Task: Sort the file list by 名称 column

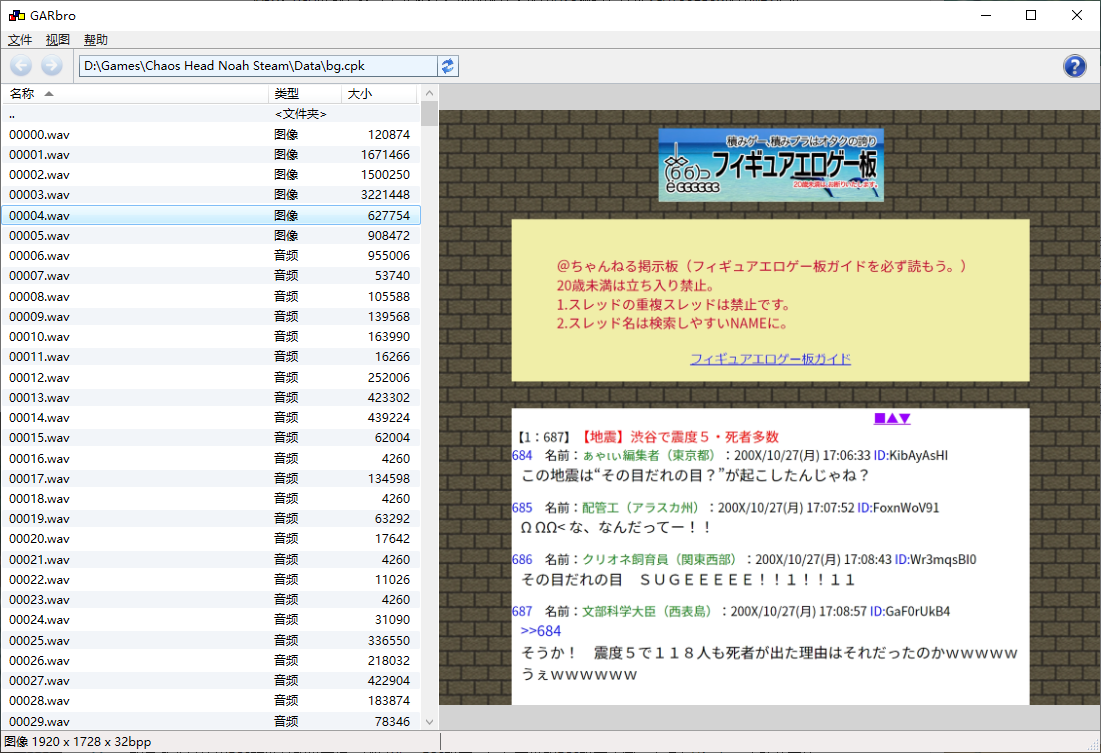Action: point(136,93)
